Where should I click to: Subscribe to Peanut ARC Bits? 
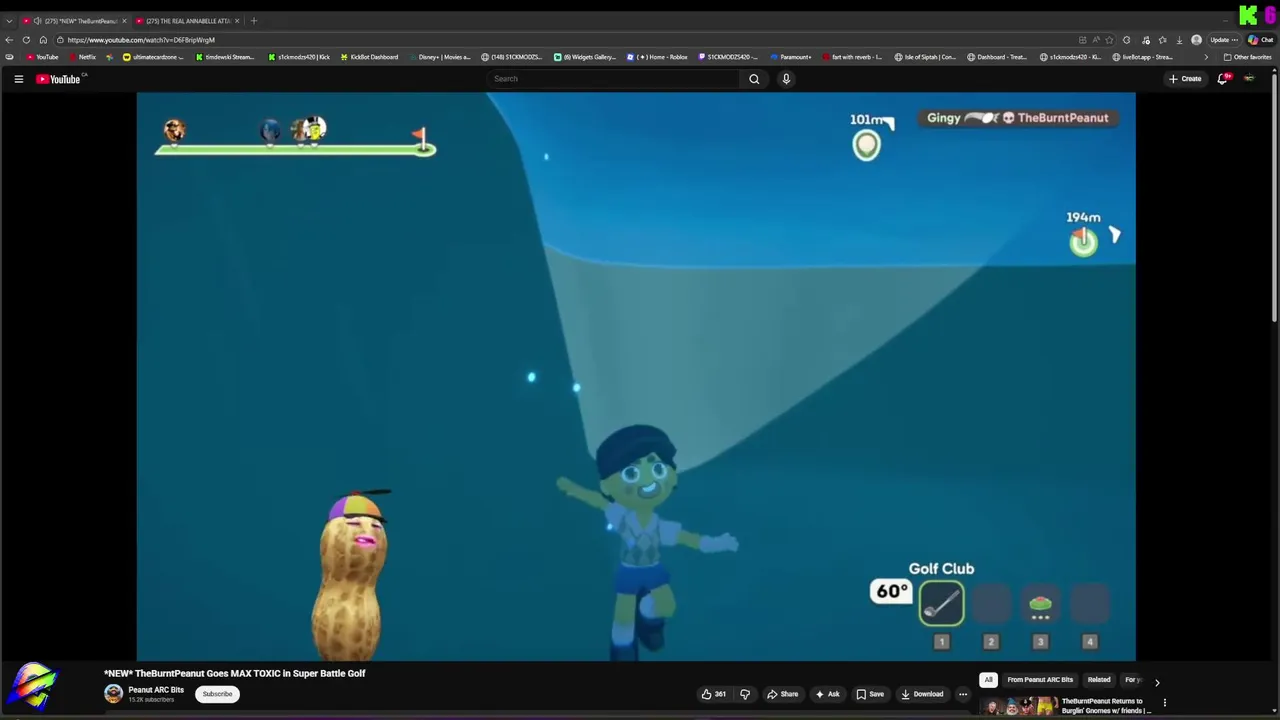coord(217,694)
